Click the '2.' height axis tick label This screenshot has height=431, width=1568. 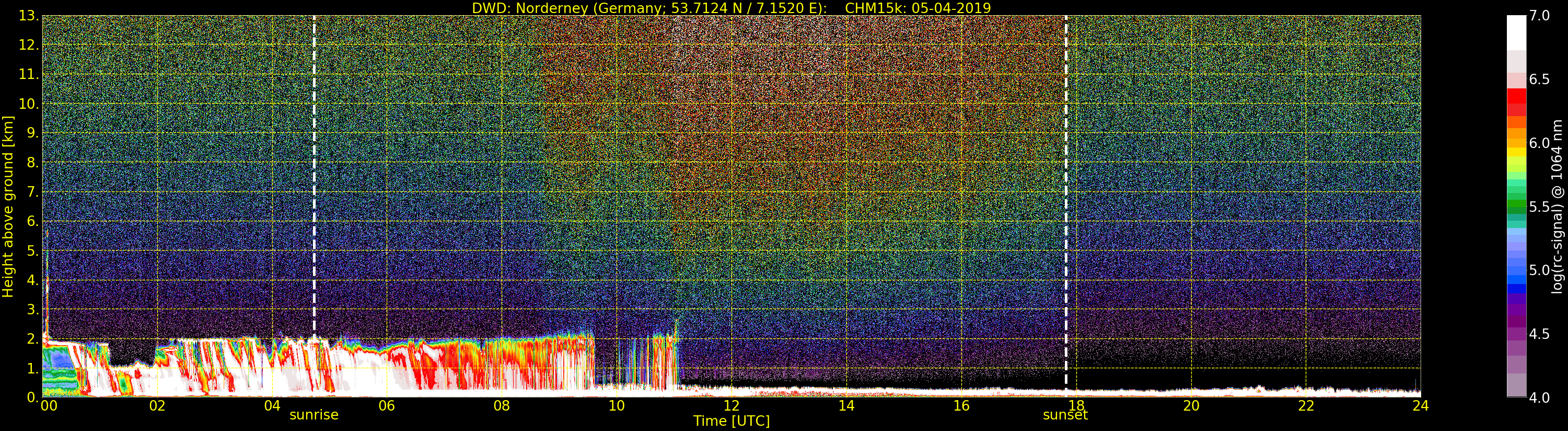(32, 338)
